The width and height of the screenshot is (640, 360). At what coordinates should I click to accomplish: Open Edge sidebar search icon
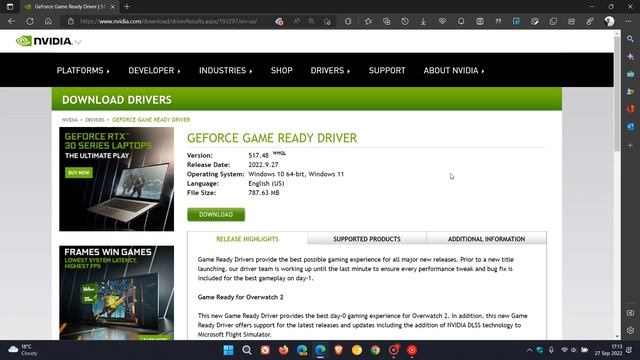tap(631, 39)
